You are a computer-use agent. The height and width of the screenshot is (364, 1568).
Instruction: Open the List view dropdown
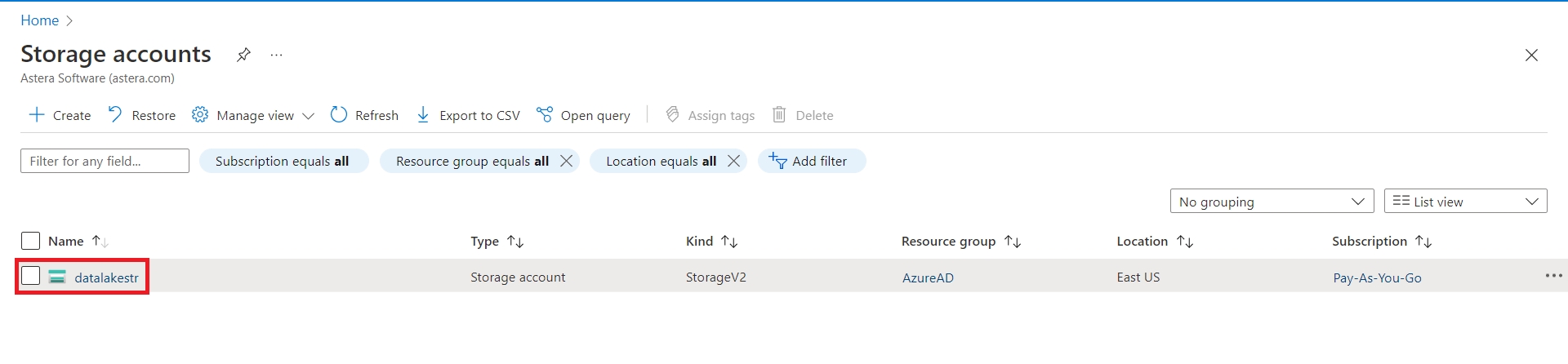[1465, 202]
